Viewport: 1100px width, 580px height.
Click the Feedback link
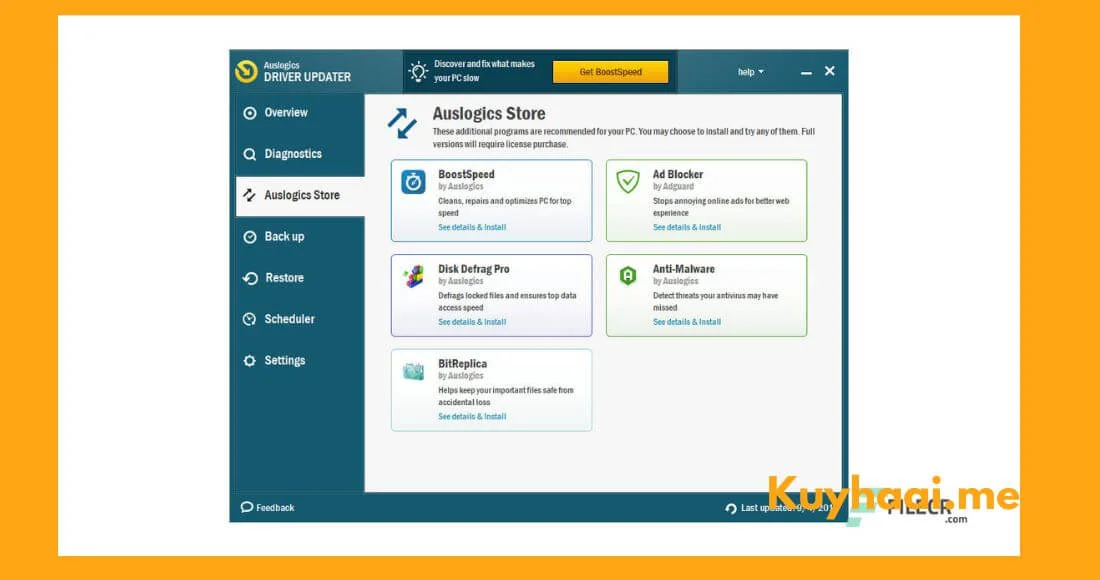coord(275,508)
